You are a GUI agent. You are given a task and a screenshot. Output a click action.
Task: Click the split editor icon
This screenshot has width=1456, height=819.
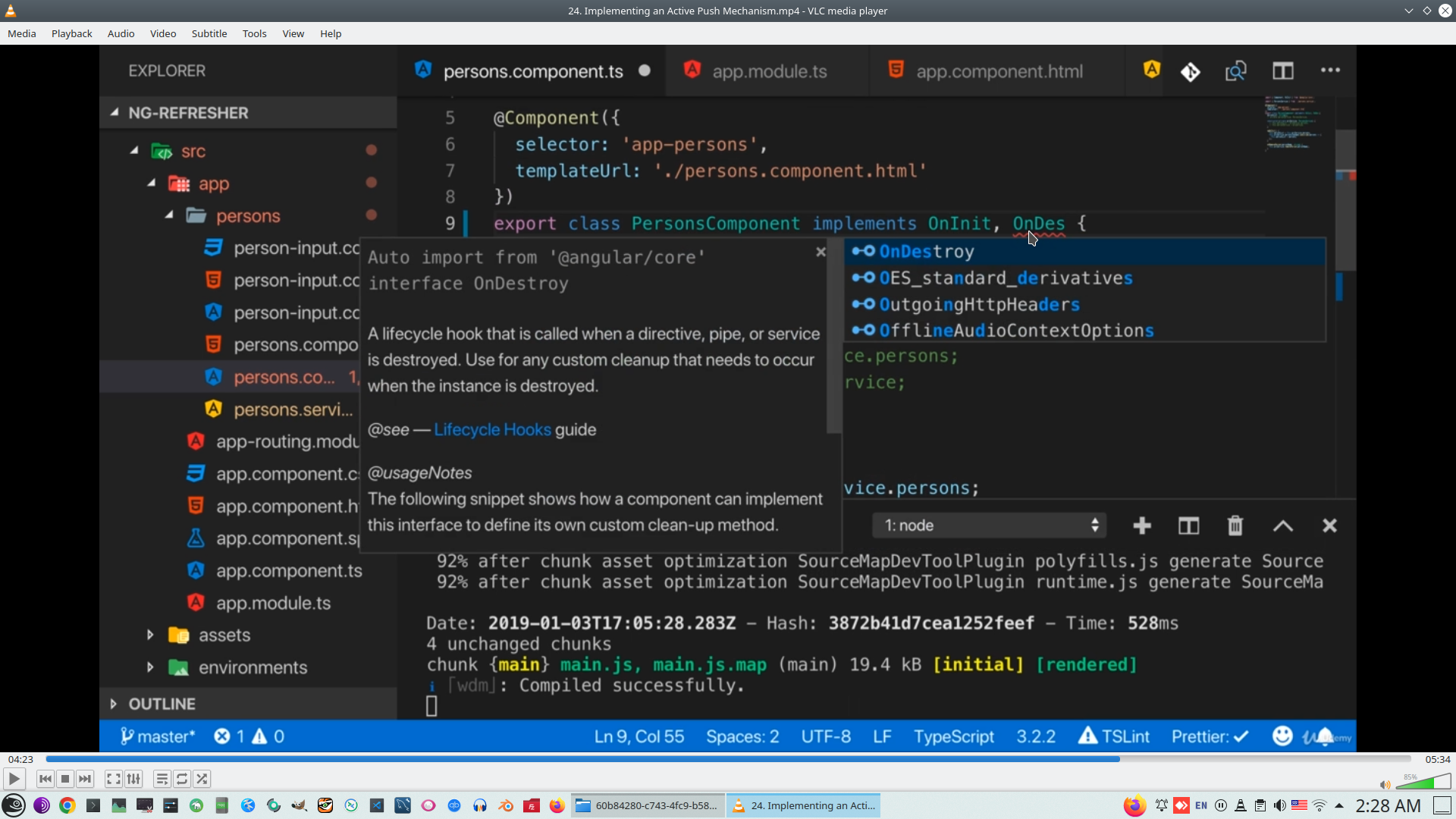coord(1284,71)
